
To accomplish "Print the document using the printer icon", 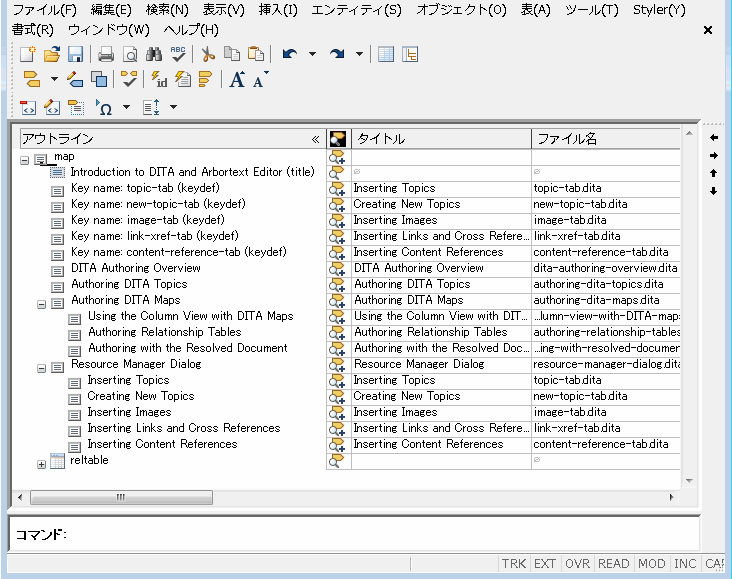I will click(x=106, y=54).
